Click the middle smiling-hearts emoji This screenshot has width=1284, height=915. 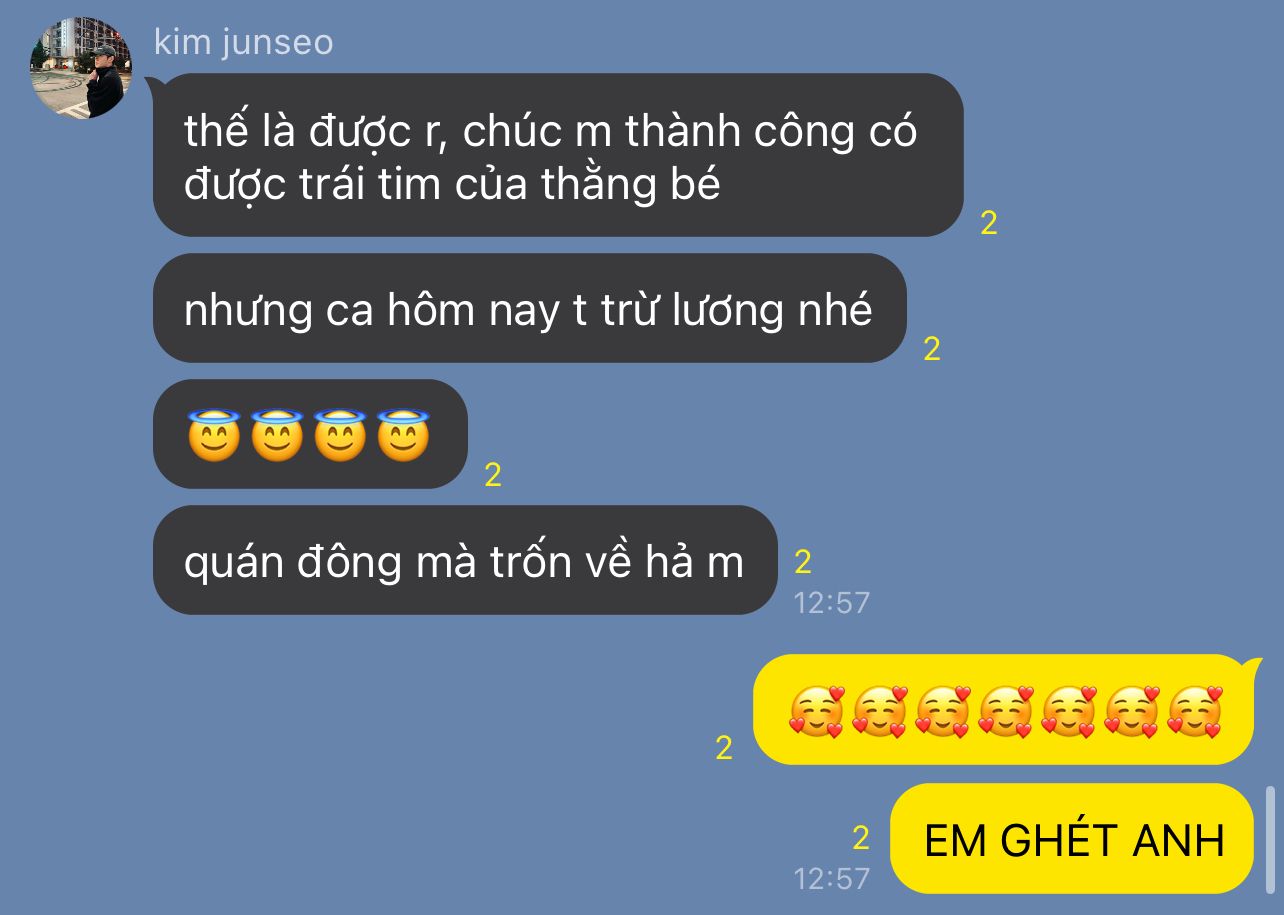click(x=1006, y=712)
